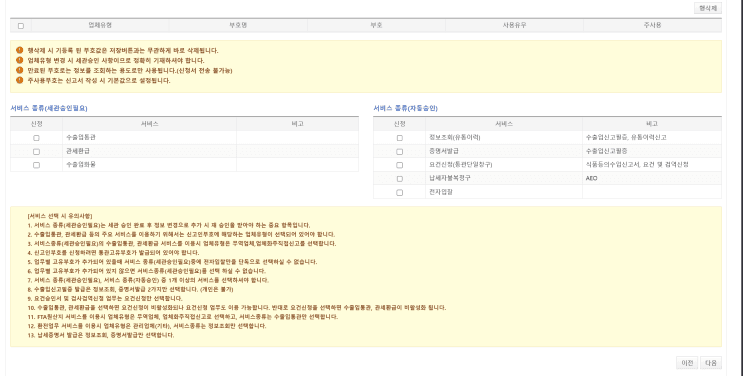Tick the 요건신청(통관단일창구) checkbox
Image resolution: width=743 pixels, height=376 pixels.
tap(399, 165)
